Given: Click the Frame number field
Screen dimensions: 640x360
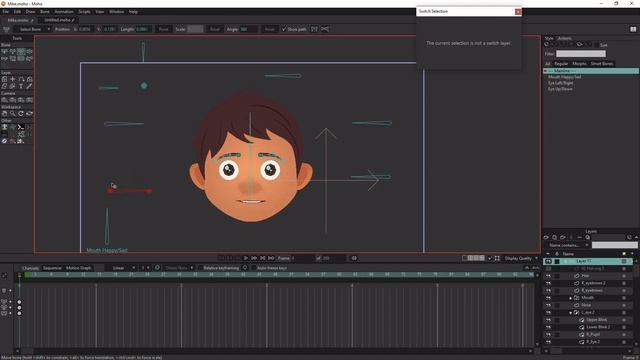Looking at the screenshot, I should point(302,258).
